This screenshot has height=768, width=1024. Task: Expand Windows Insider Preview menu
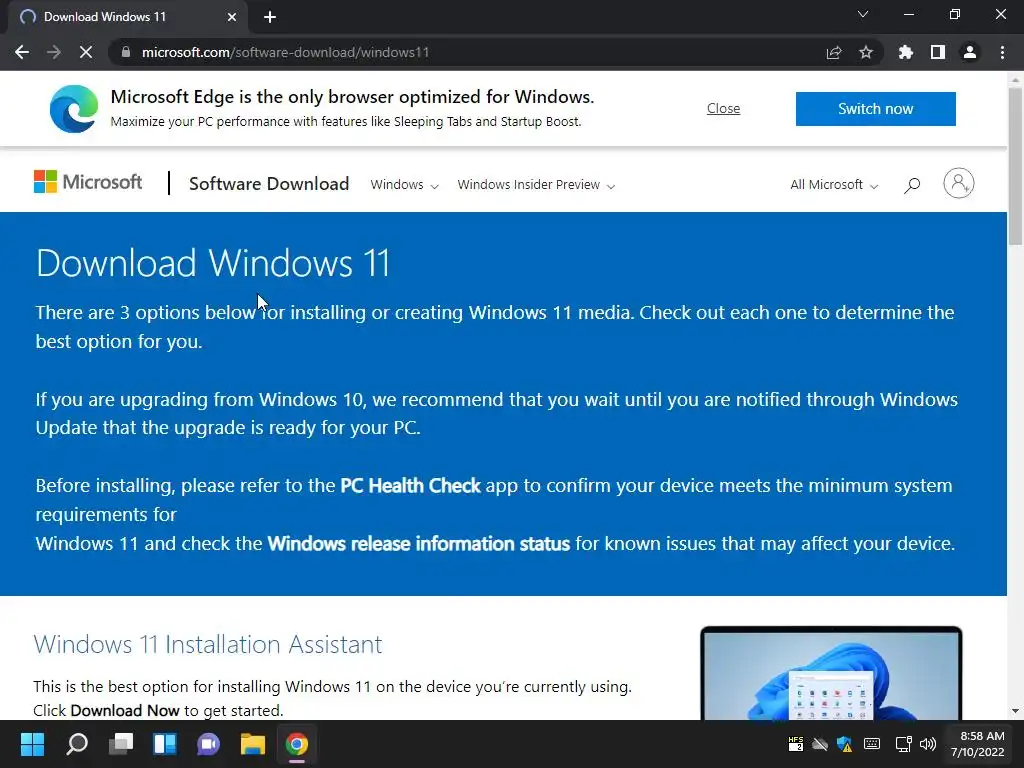536,185
